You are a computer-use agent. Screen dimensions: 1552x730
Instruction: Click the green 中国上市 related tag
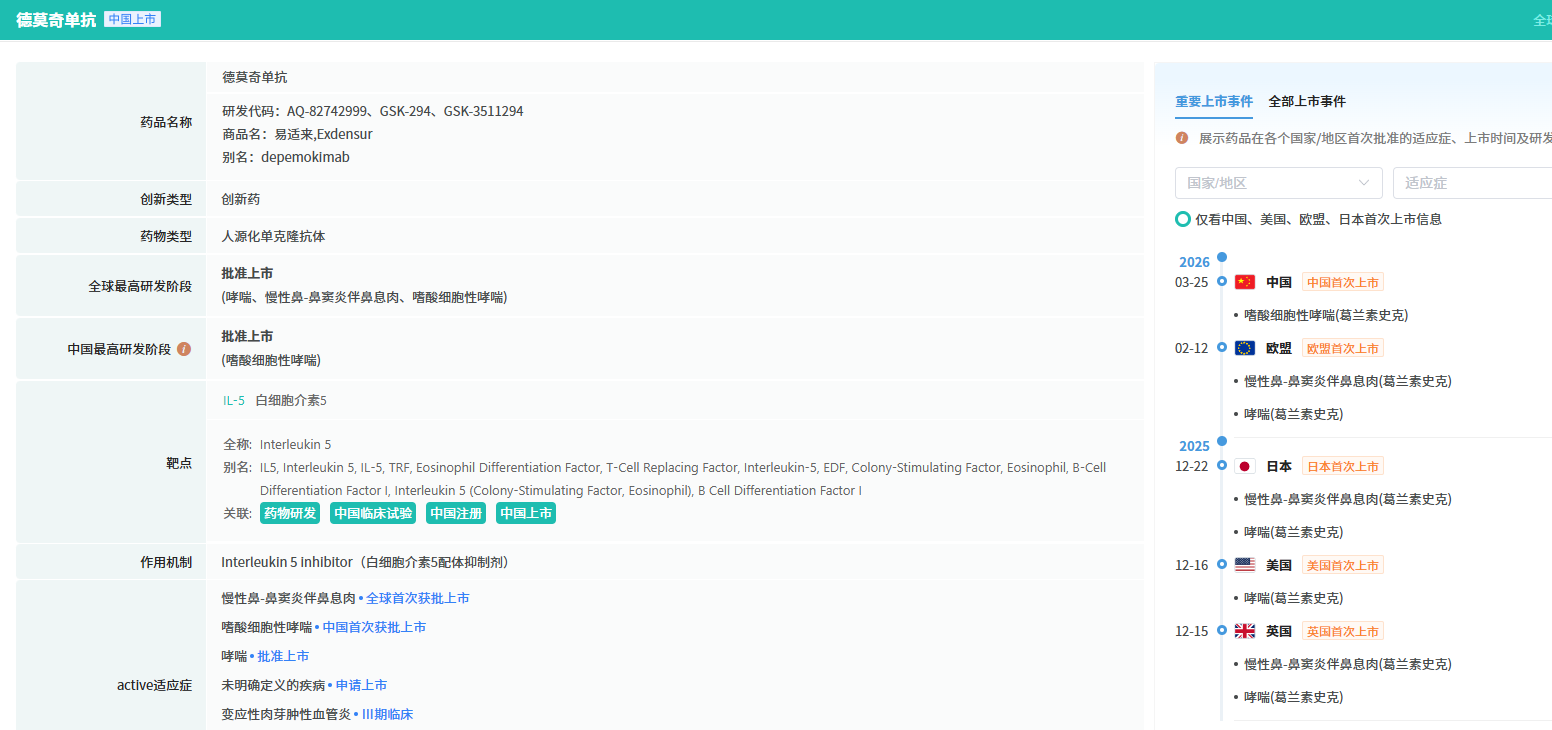pyautogui.click(x=526, y=513)
